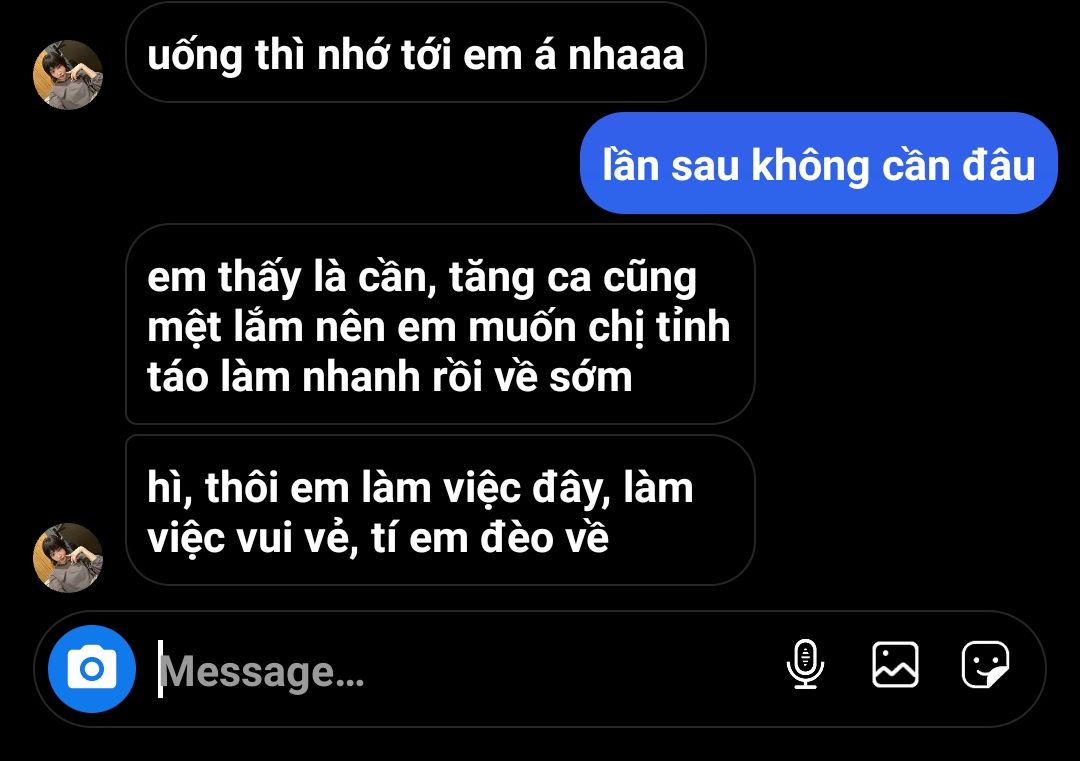View profile from the top profile picture

click(68, 74)
